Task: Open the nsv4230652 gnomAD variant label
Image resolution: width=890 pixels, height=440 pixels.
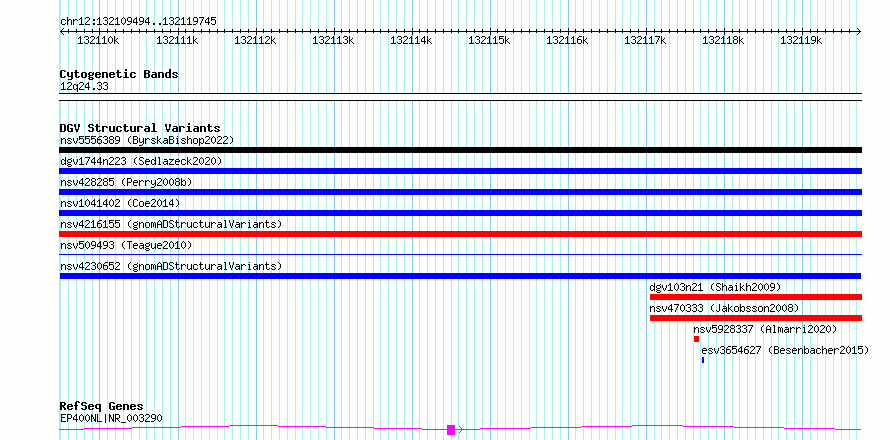Action: [171, 266]
